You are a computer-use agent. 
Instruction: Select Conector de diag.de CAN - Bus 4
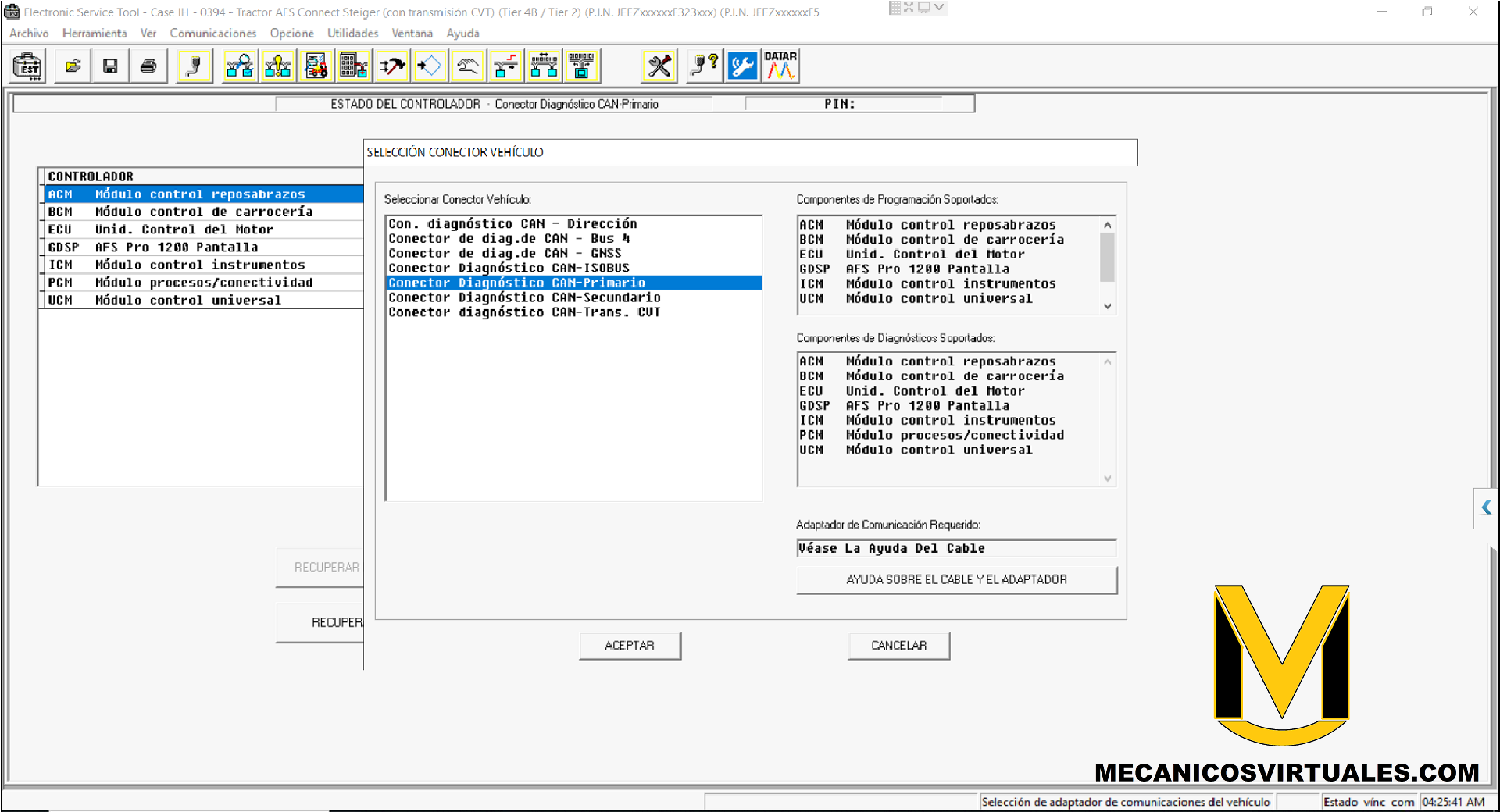(x=573, y=239)
